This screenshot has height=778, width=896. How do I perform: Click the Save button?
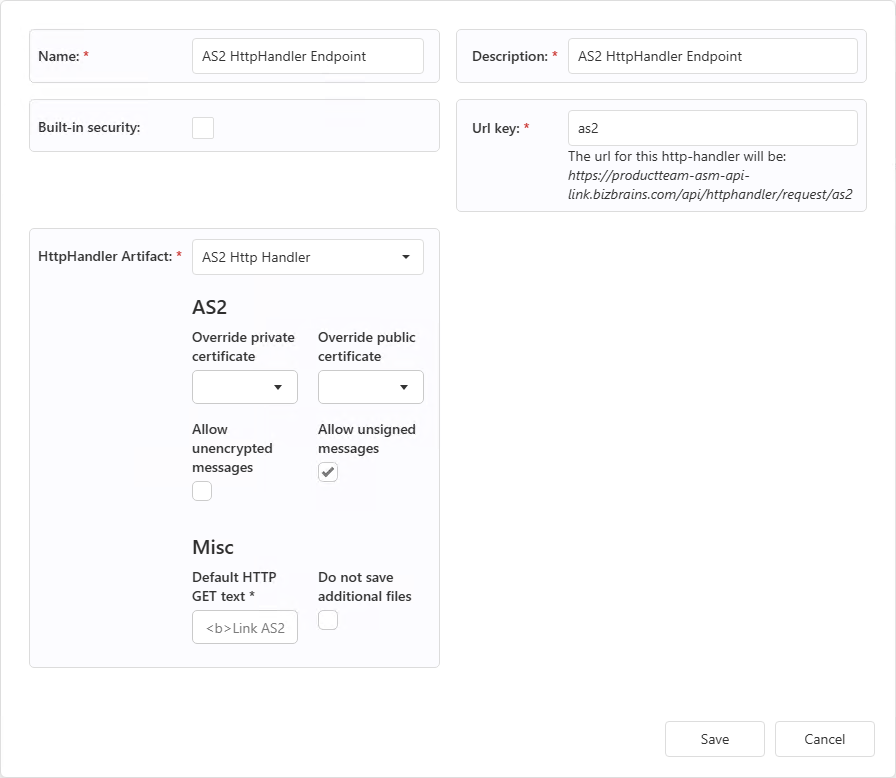tap(714, 738)
